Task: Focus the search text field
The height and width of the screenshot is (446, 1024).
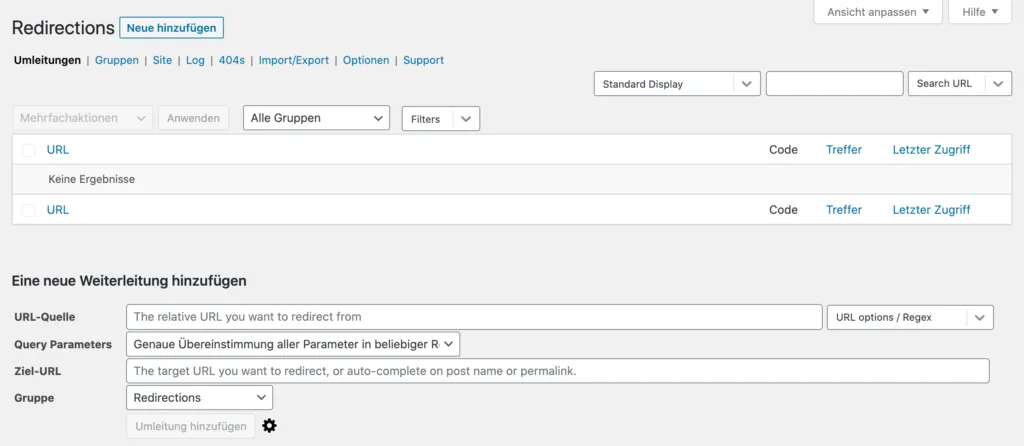Action: point(835,84)
